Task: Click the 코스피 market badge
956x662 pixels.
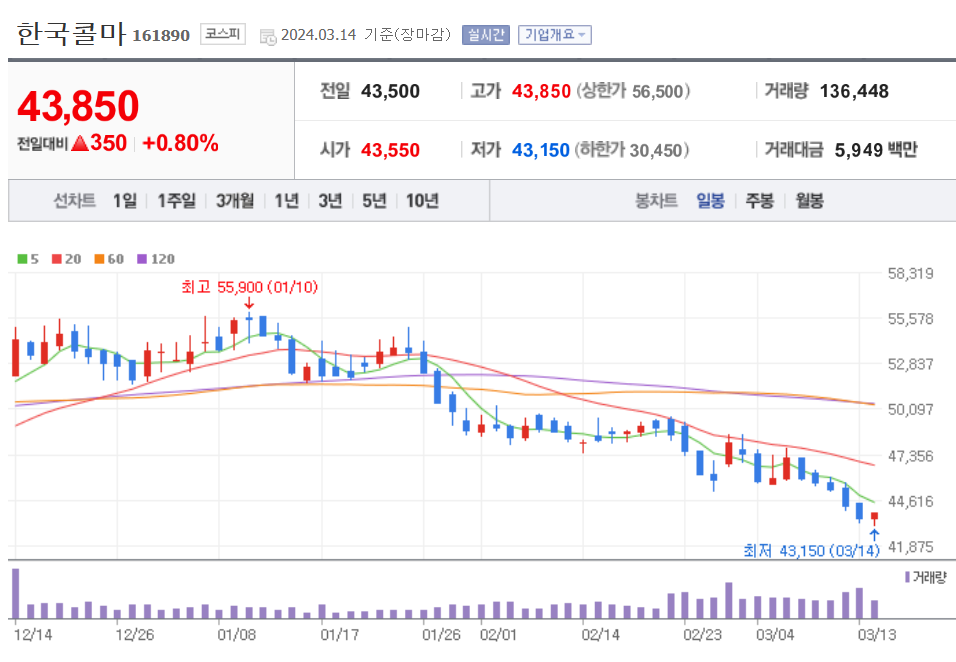Action: tap(223, 34)
